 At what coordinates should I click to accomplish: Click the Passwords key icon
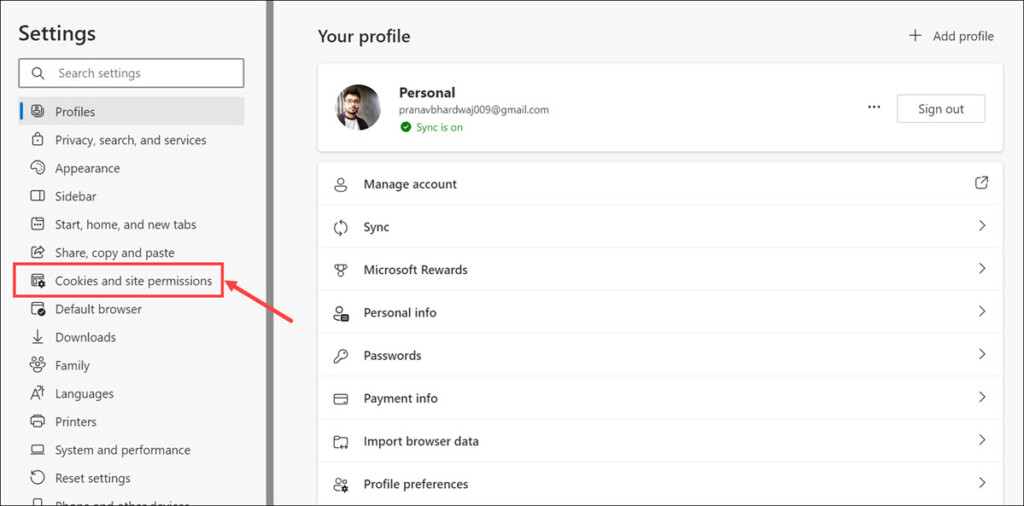(341, 355)
